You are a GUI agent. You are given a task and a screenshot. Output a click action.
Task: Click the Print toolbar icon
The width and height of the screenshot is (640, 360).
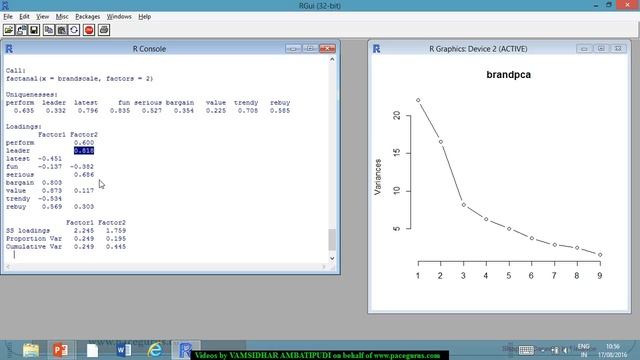pos(104,30)
